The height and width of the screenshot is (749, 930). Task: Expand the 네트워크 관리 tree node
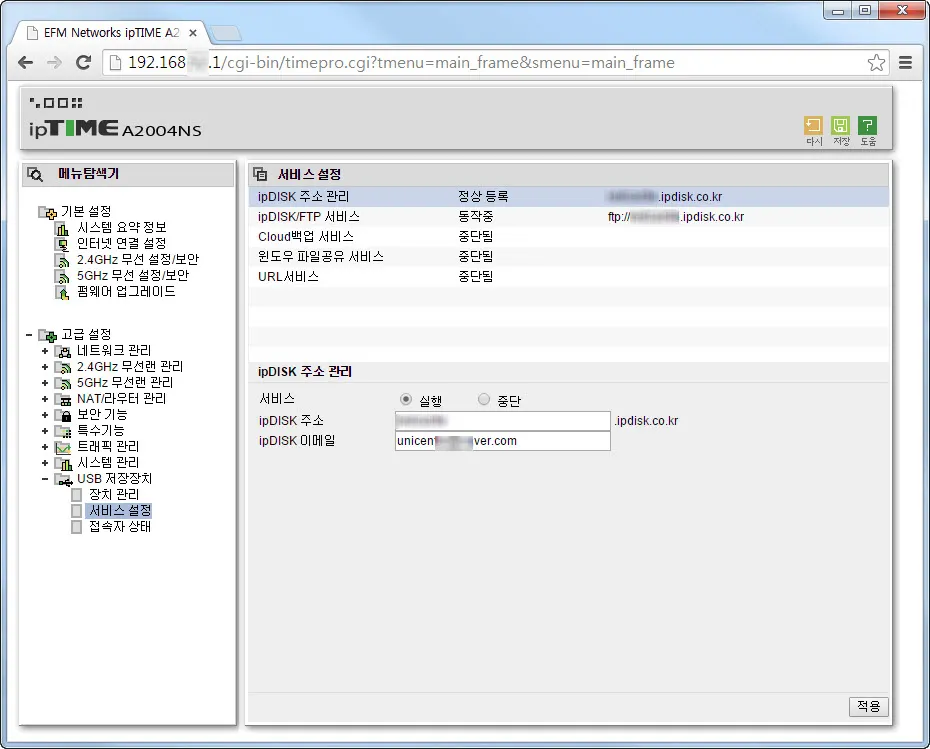tap(45, 351)
